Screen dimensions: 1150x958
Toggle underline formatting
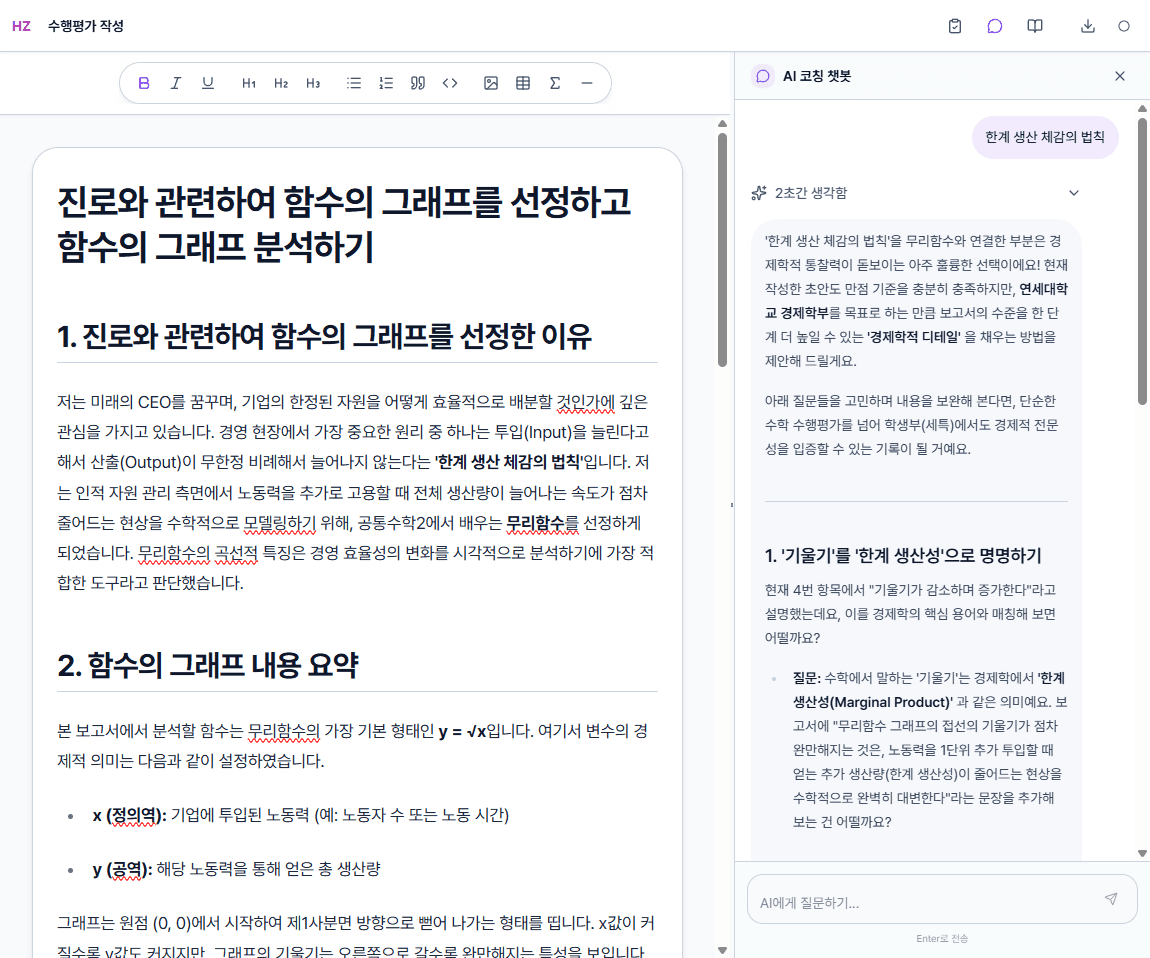[208, 83]
